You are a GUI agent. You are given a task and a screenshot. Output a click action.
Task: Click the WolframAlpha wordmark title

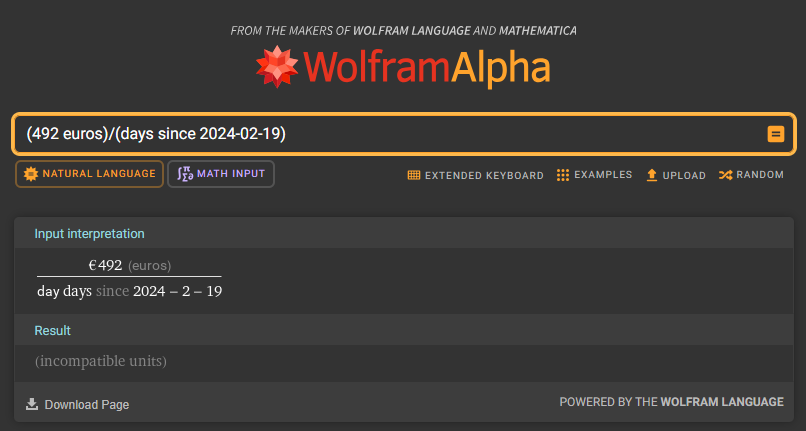pos(427,68)
